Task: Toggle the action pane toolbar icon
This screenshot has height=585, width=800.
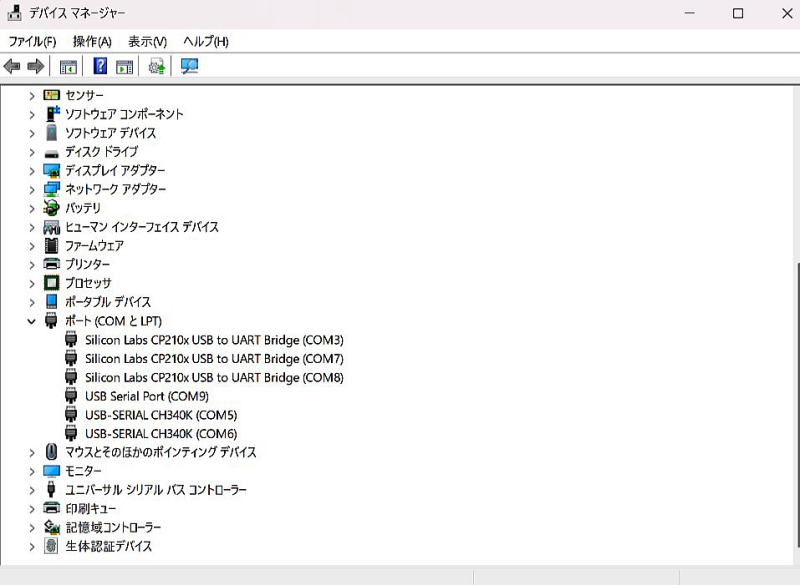Action: pos(124,67)
